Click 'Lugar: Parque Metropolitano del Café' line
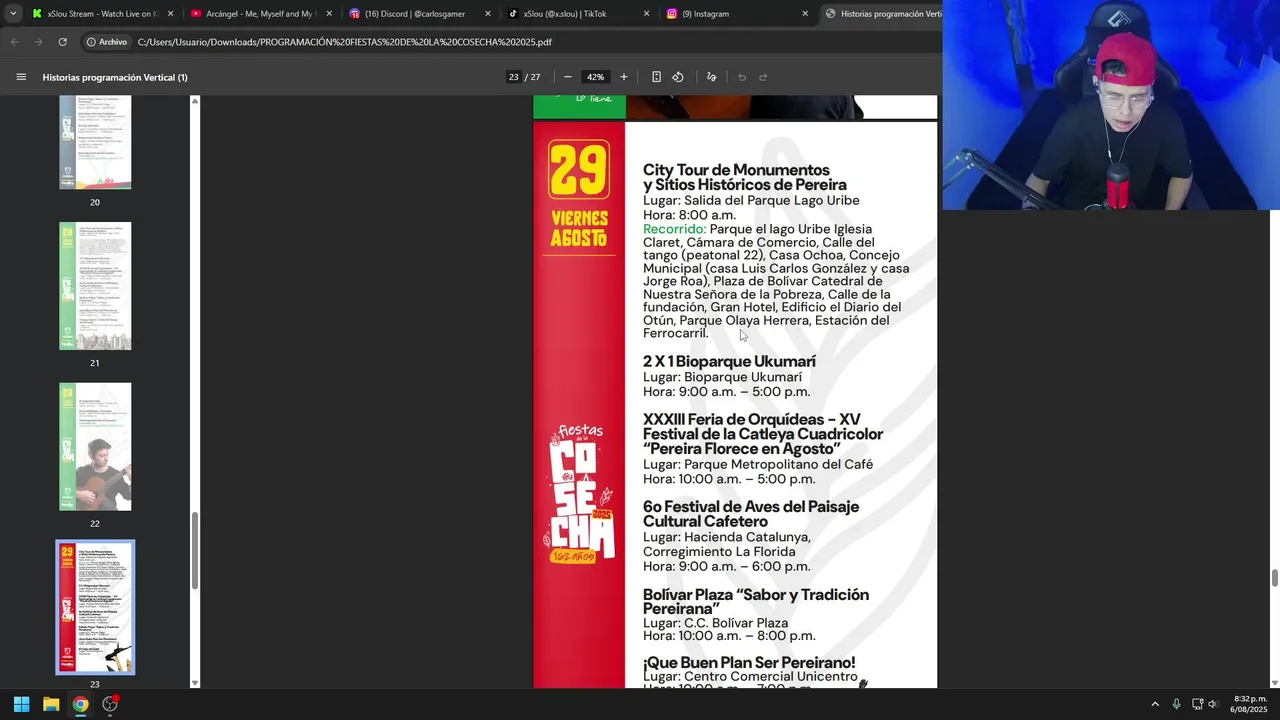Screen dimensions: 1280x720 [x=758, y=464]
